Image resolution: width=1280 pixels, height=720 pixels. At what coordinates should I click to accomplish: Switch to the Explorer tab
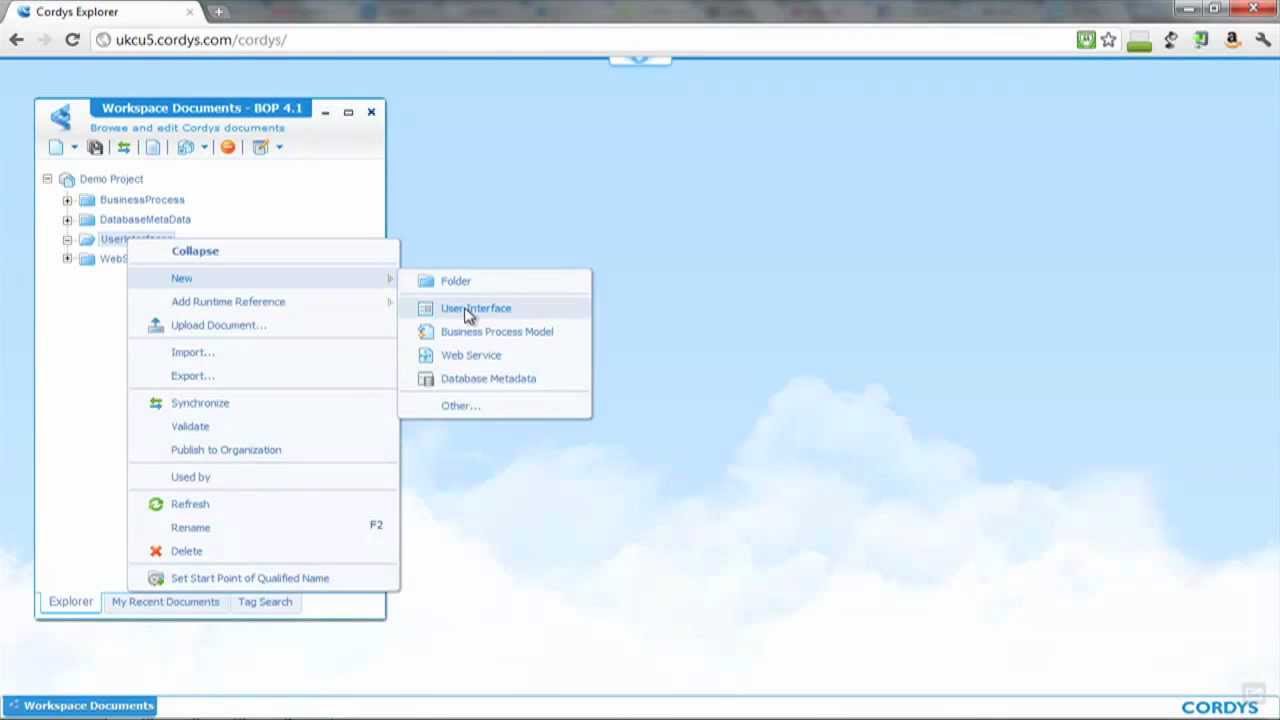tap(71, 602)
